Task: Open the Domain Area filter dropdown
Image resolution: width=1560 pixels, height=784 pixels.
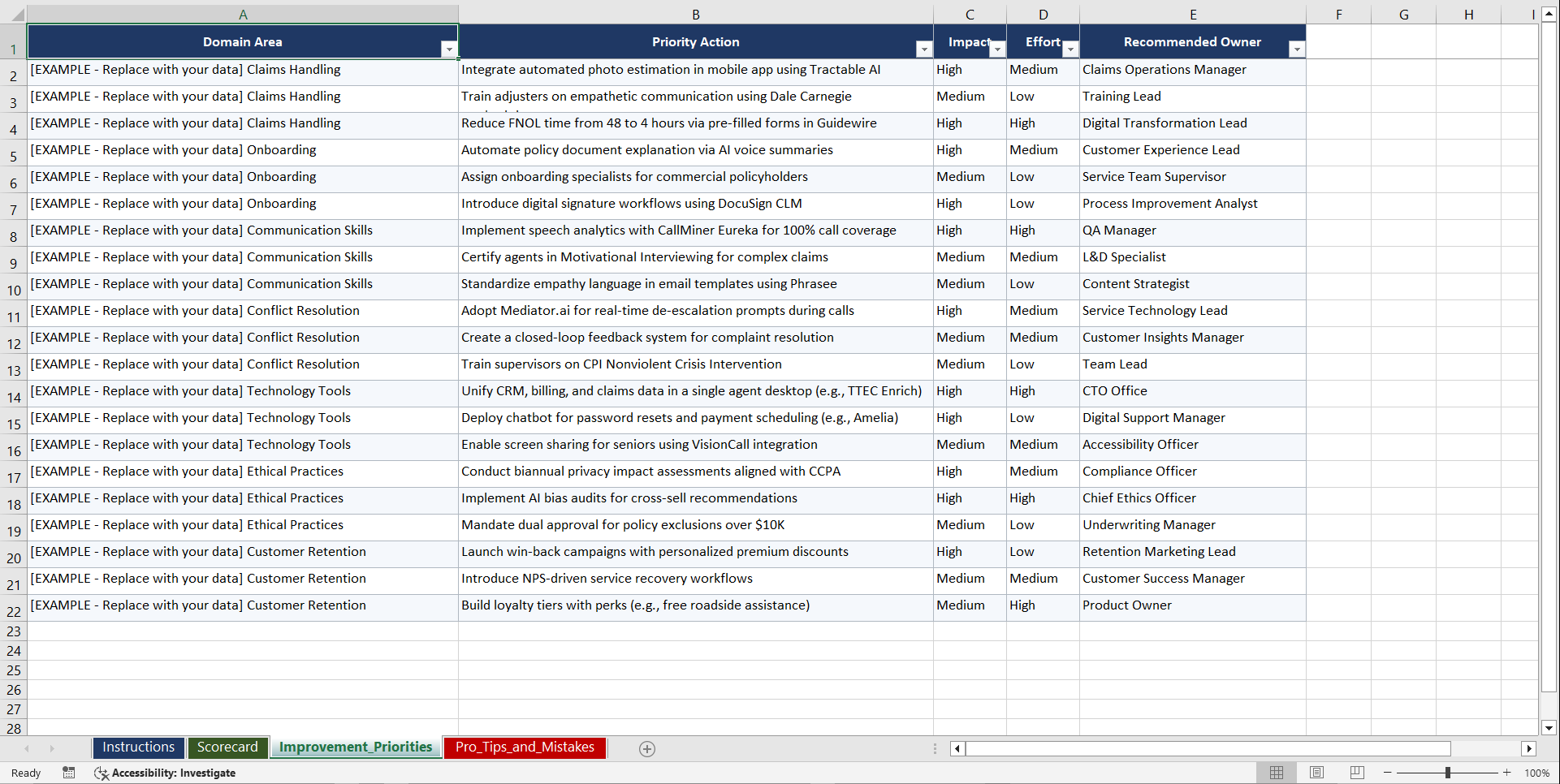Action: click(x=449, y=49)
